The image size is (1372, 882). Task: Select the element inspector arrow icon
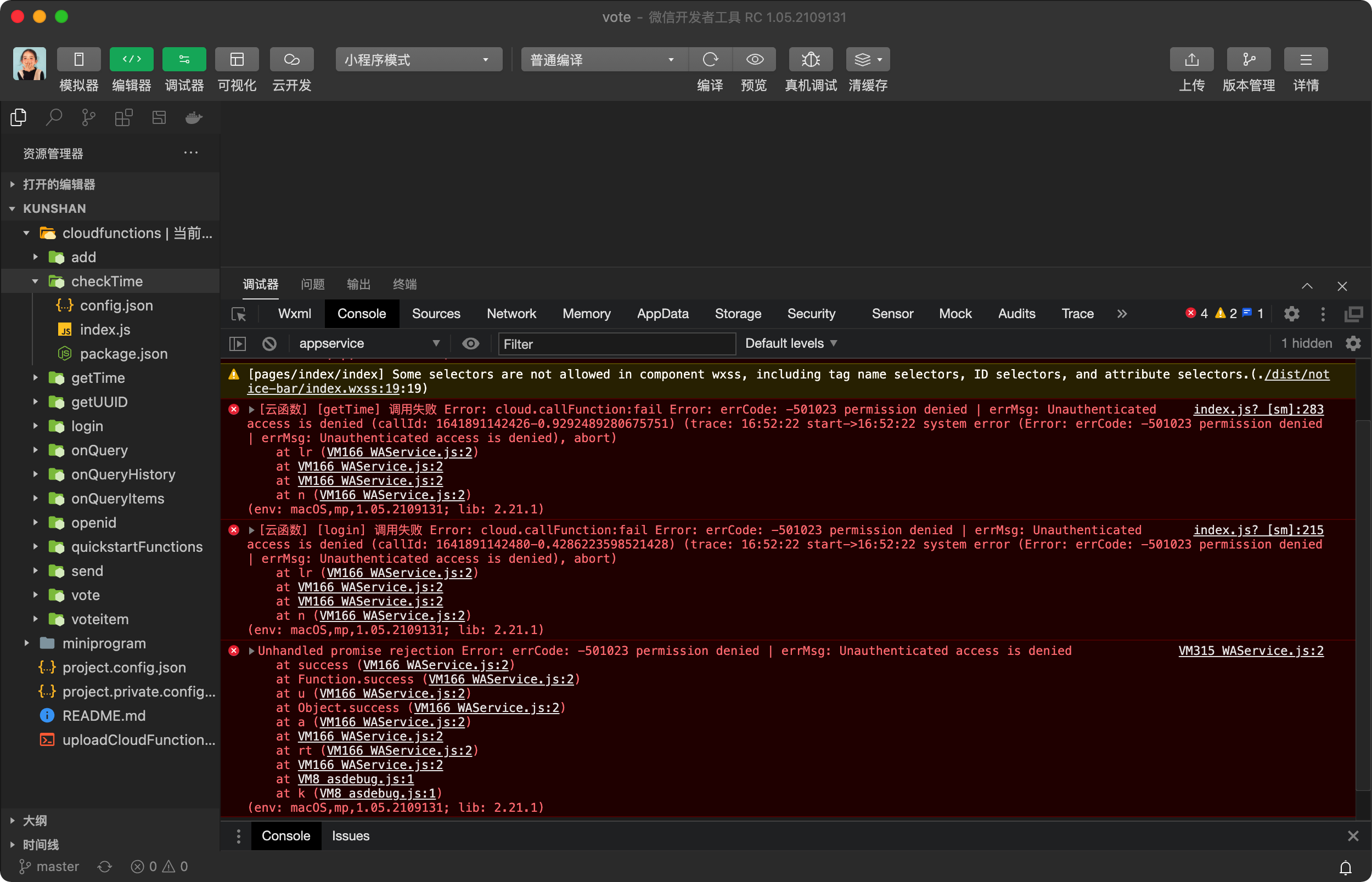(x=238, y=314)
